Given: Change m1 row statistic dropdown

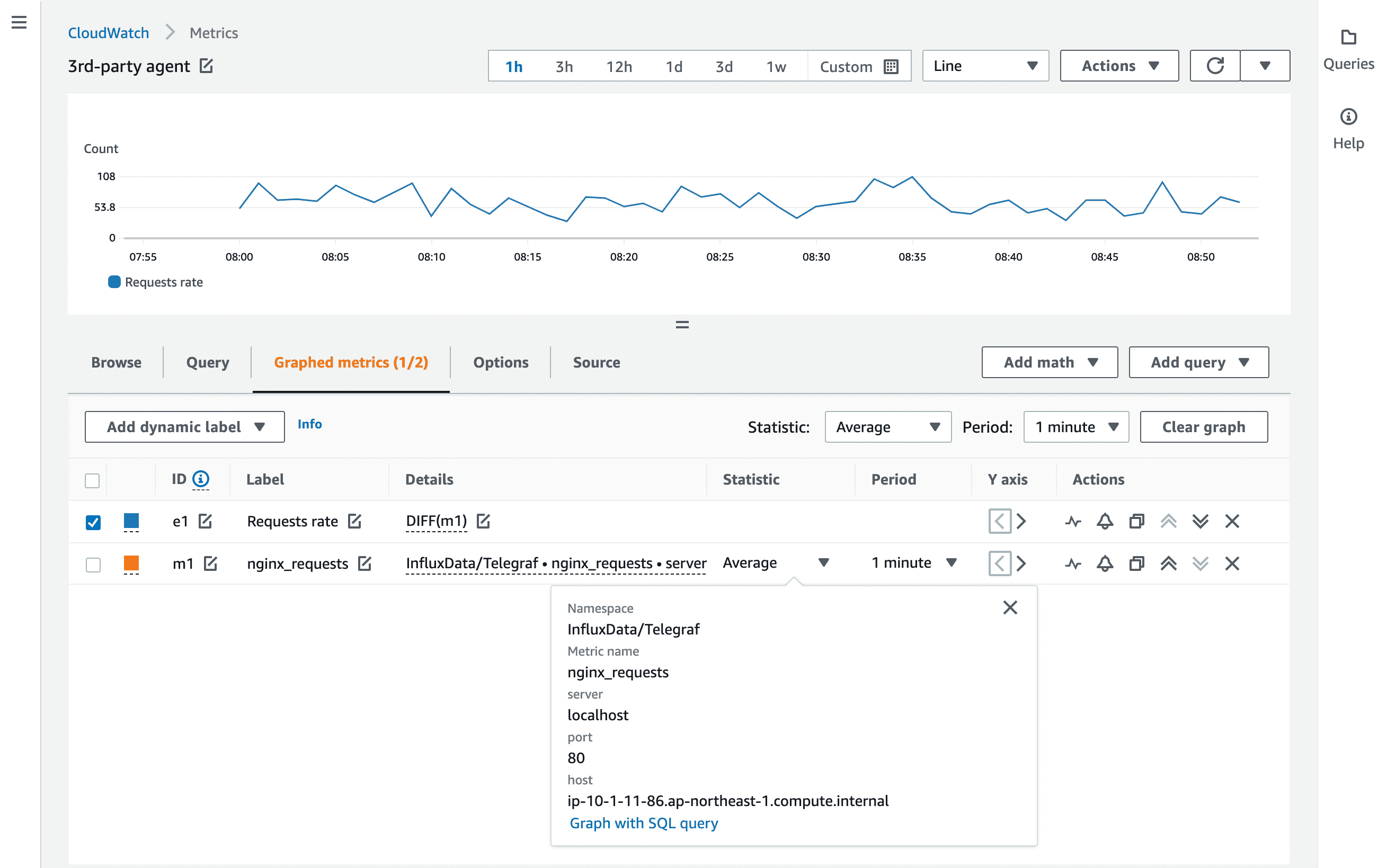Looking at the screenshot, I should pos(776,563).
